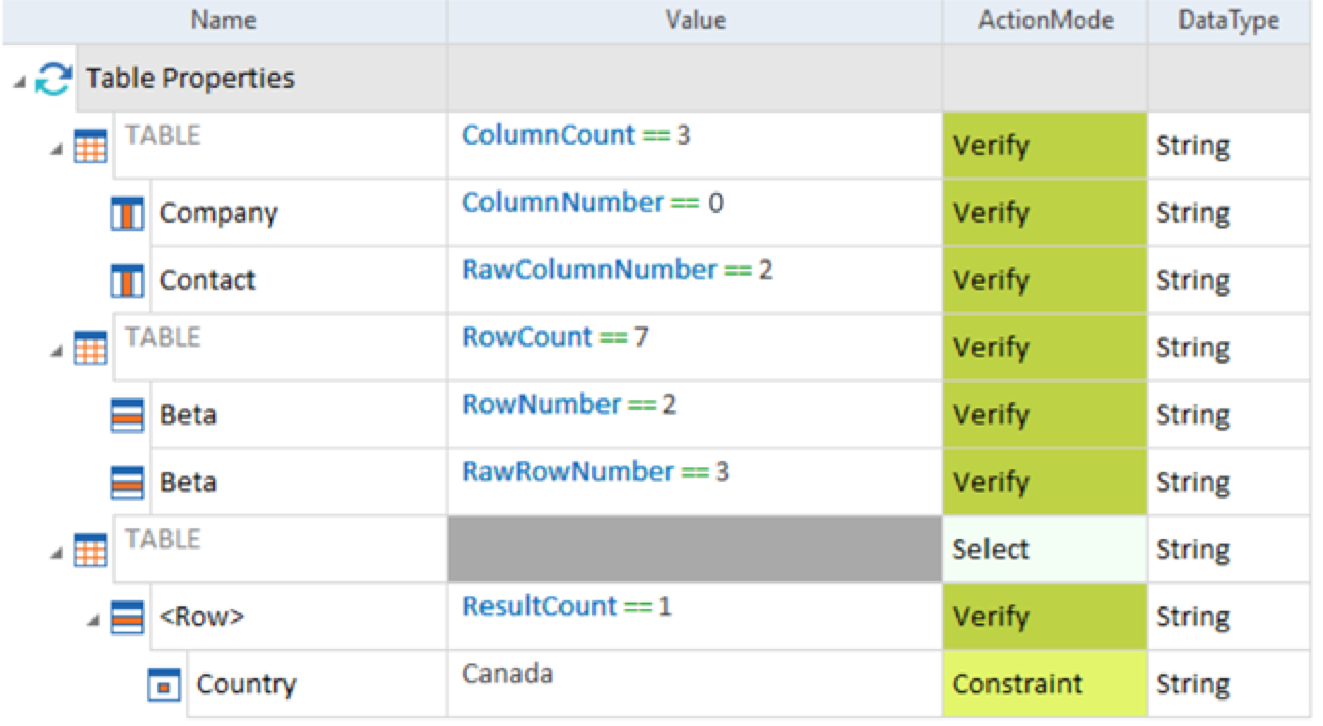Collapse the TABLE node with ColumnCount
Viewport: 1323px width, 726px height.
[58, 149]
